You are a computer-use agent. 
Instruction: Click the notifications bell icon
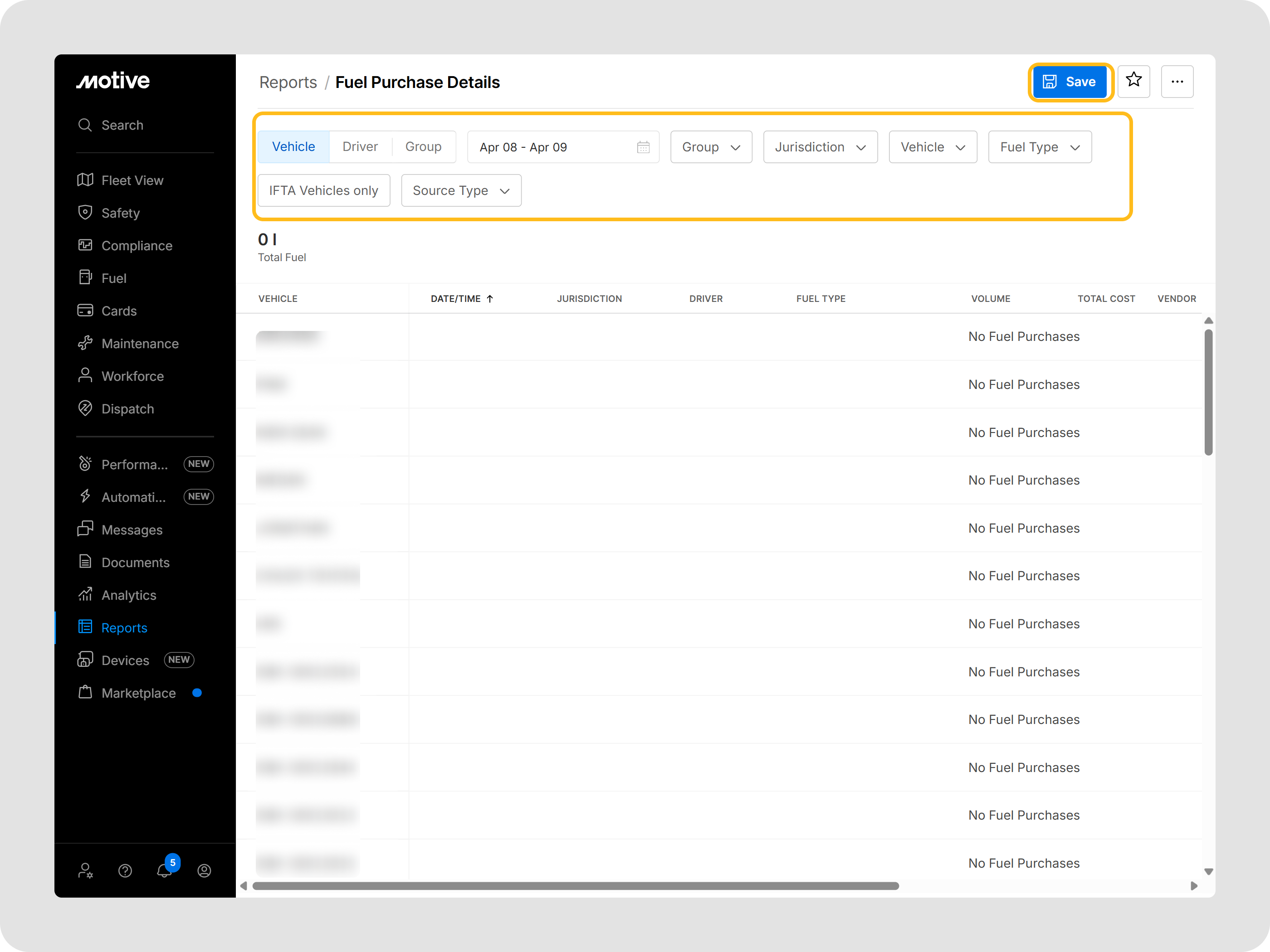click(x=164, y=870)
